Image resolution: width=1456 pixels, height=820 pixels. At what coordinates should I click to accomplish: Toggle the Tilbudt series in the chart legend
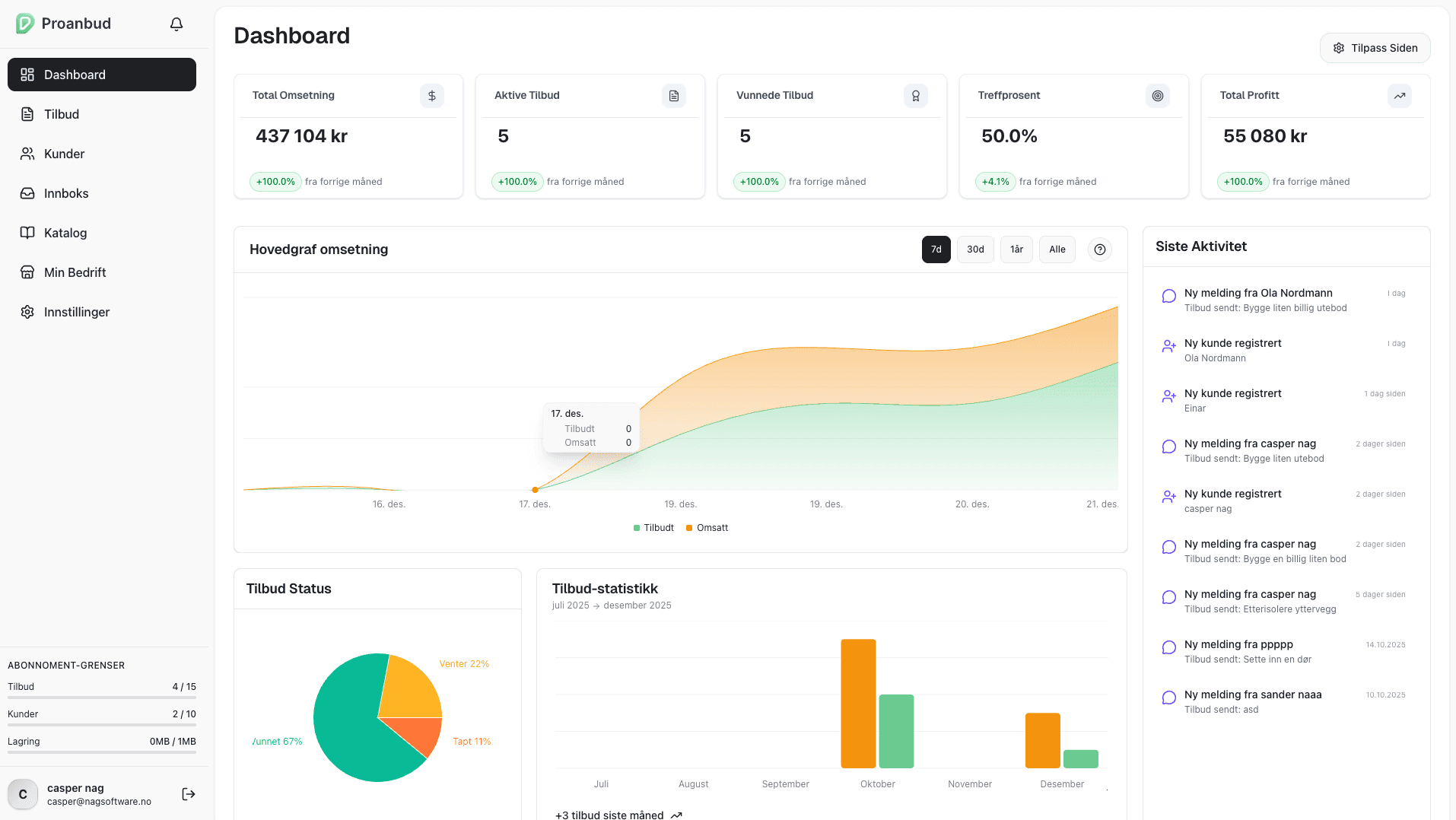pyautogui.click(x=653, y=527)
